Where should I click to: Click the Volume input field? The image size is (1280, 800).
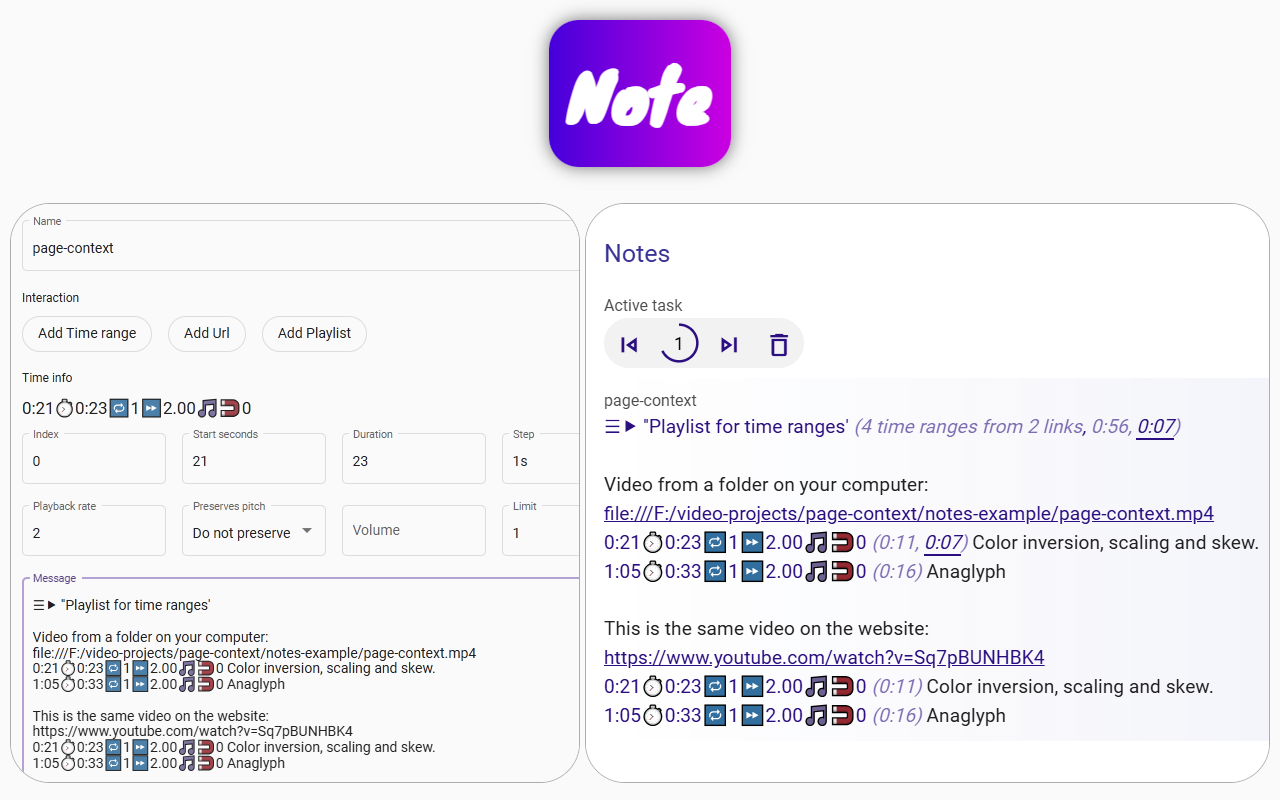click(414, 531)
